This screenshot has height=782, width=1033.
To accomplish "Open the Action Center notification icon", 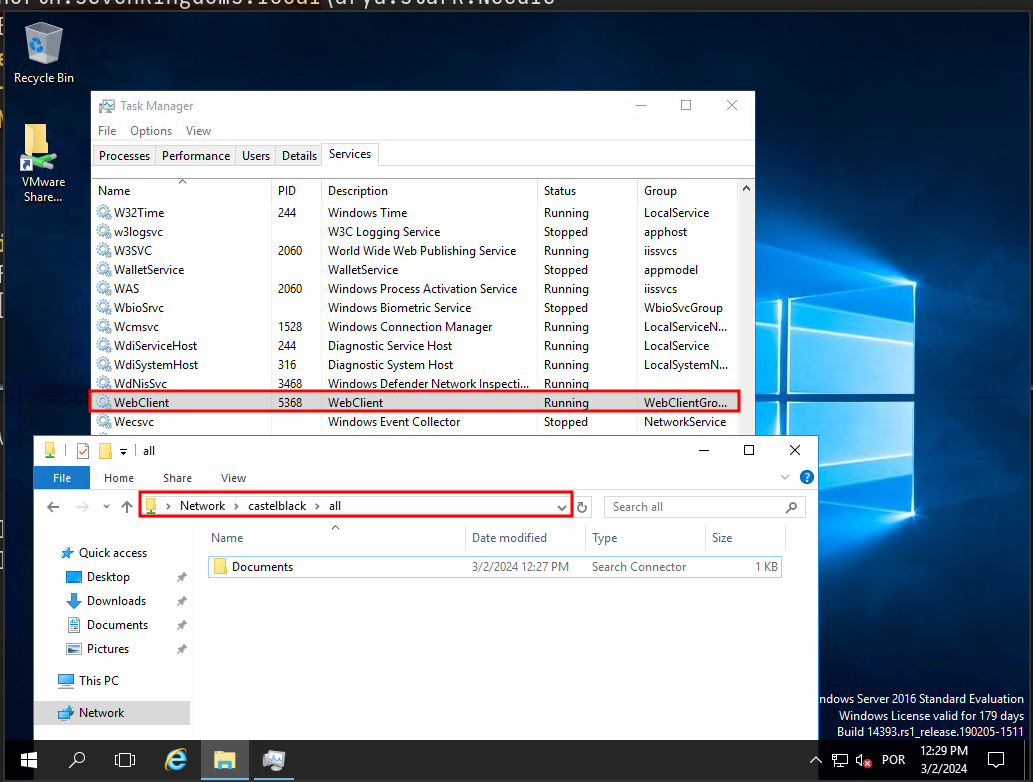I will 995,760.
